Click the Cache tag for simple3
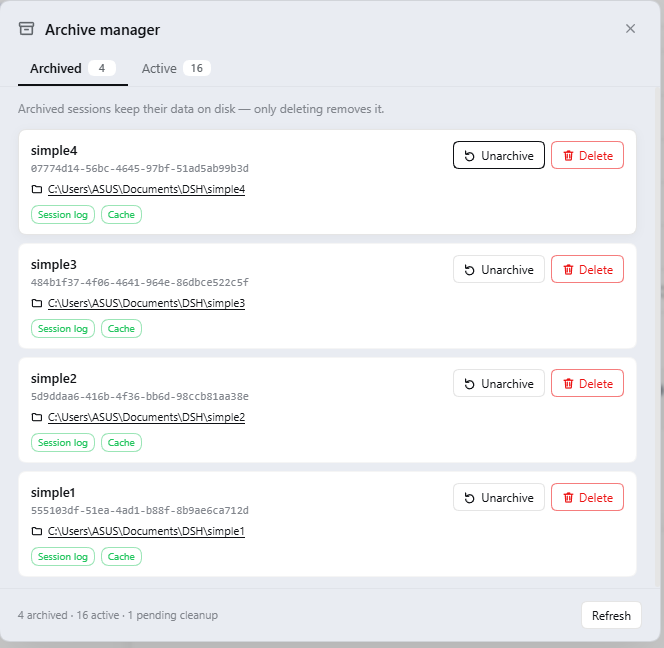Screen dimensions: 664x648 click(x=121, y=329)
